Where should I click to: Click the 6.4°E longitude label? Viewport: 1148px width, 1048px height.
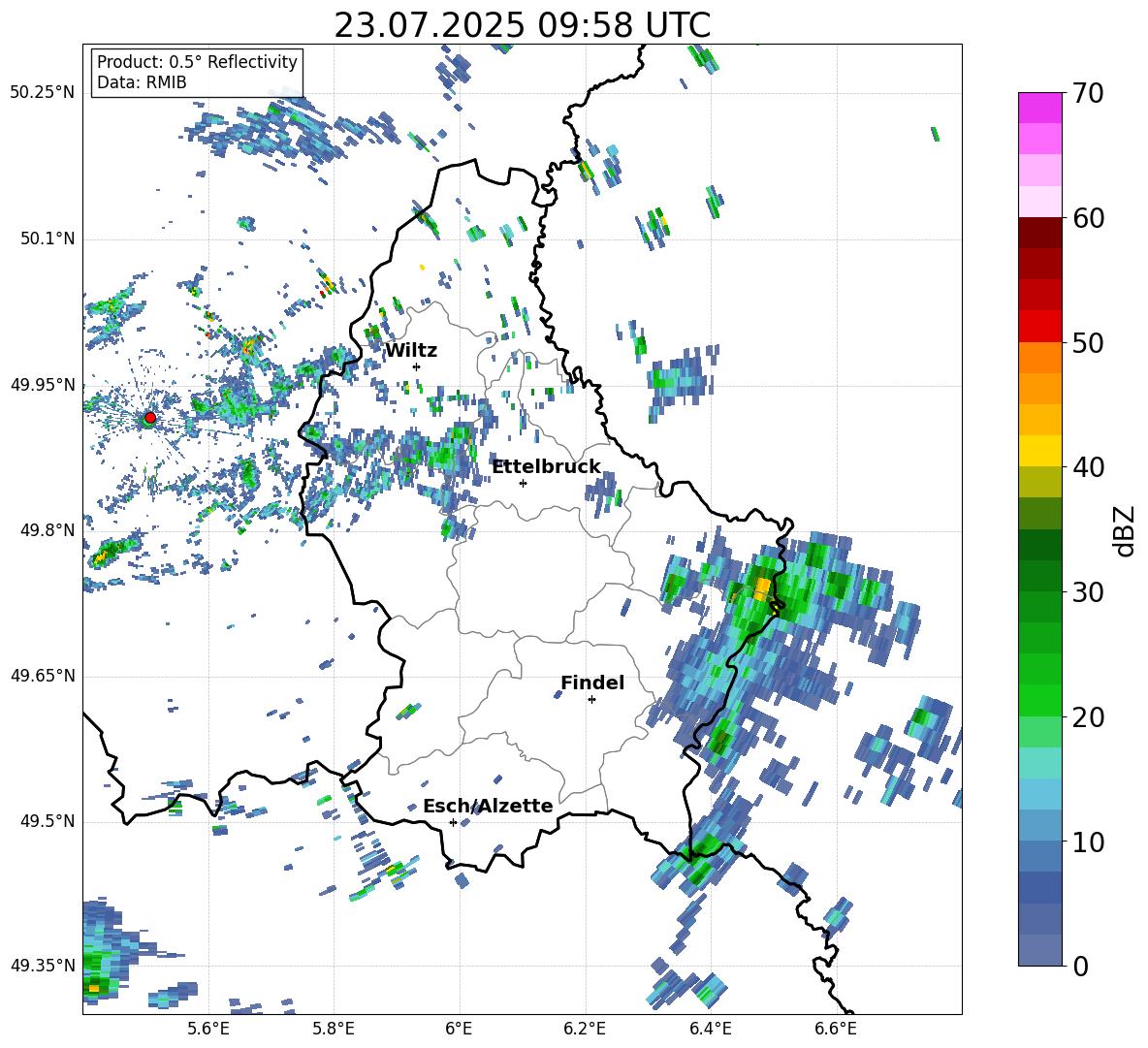click(710, 1029)
